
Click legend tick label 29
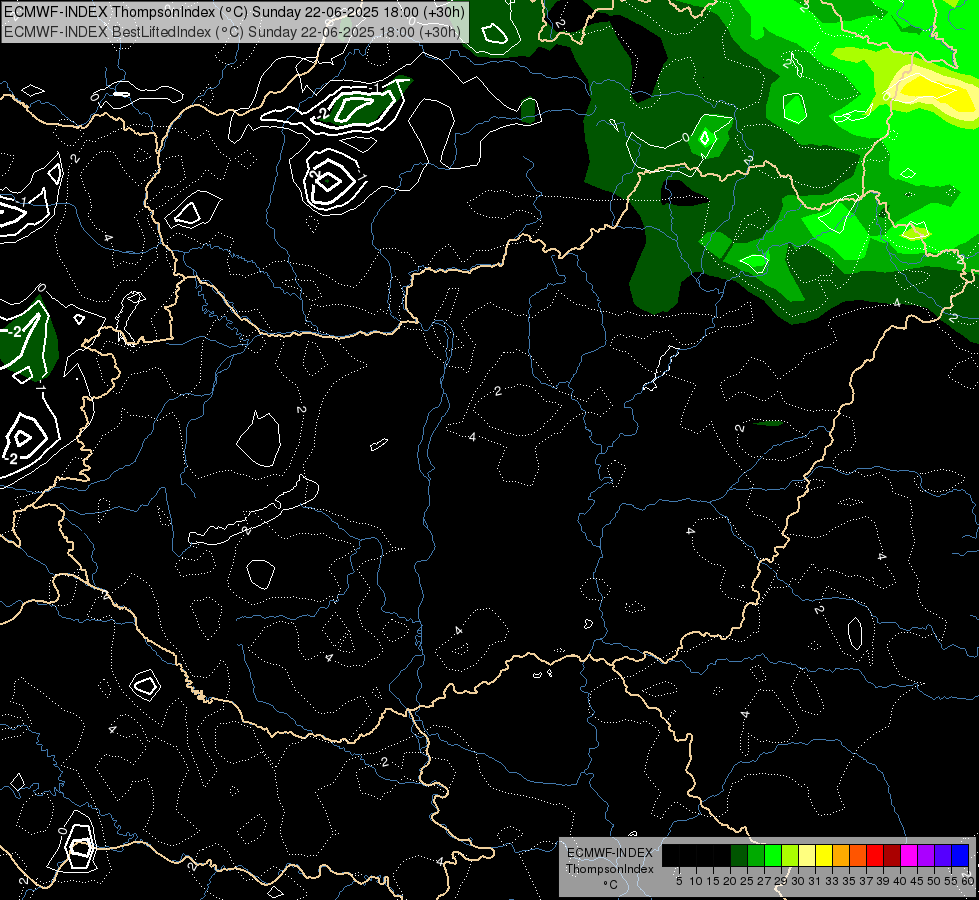(x=781, y=881)
